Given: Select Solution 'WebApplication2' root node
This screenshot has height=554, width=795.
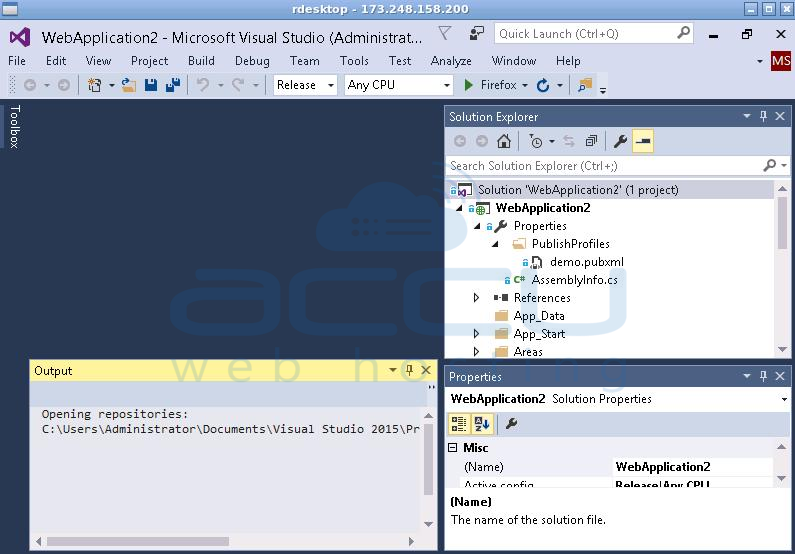Looking at the screenshot, I should pyautogui.click(x=578, y=190).
